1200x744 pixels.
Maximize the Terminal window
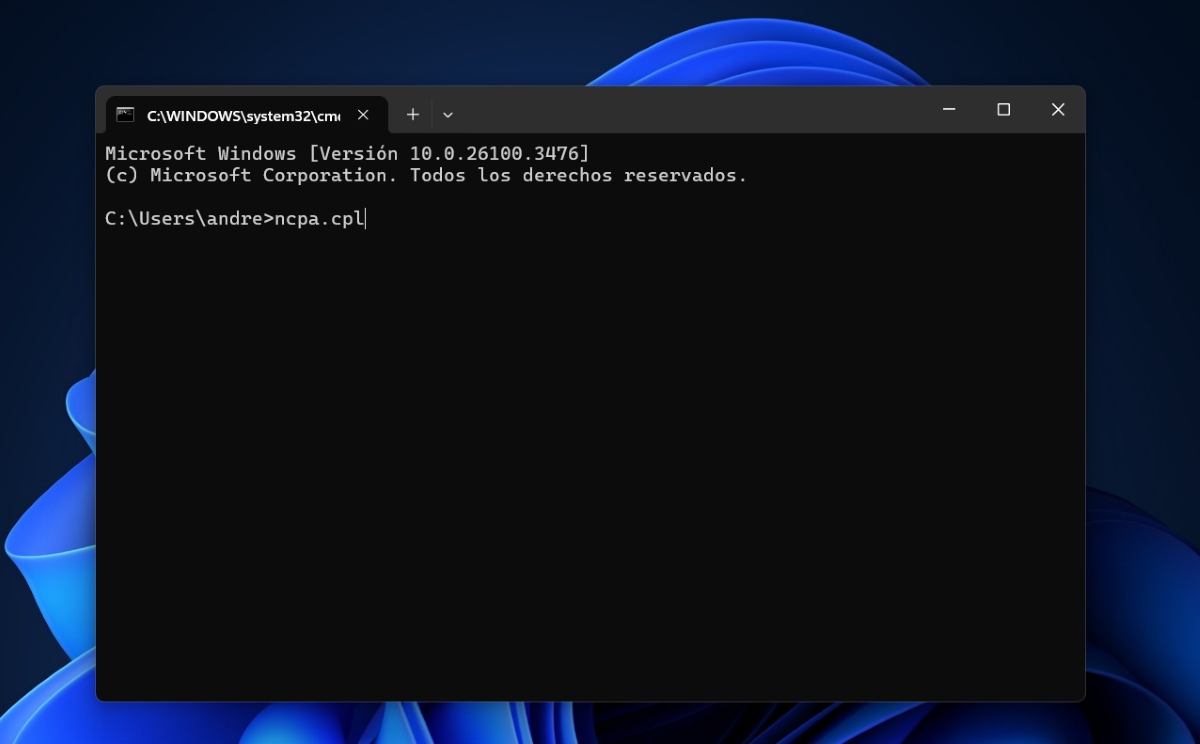click(x=1003, y=110)
